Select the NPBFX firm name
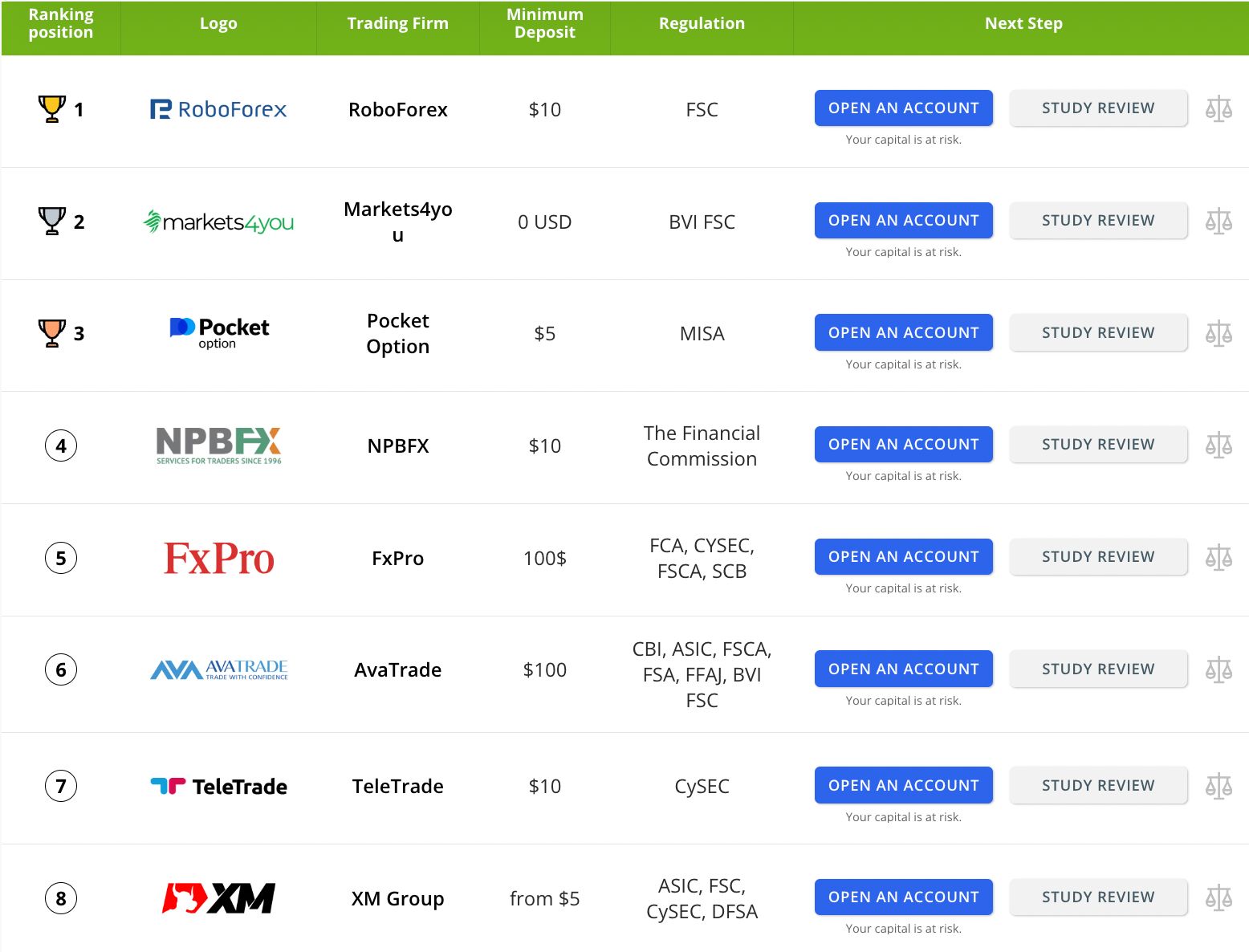Screen dimensions: 1249x952 pyautogui.click(x=397, y=445)
